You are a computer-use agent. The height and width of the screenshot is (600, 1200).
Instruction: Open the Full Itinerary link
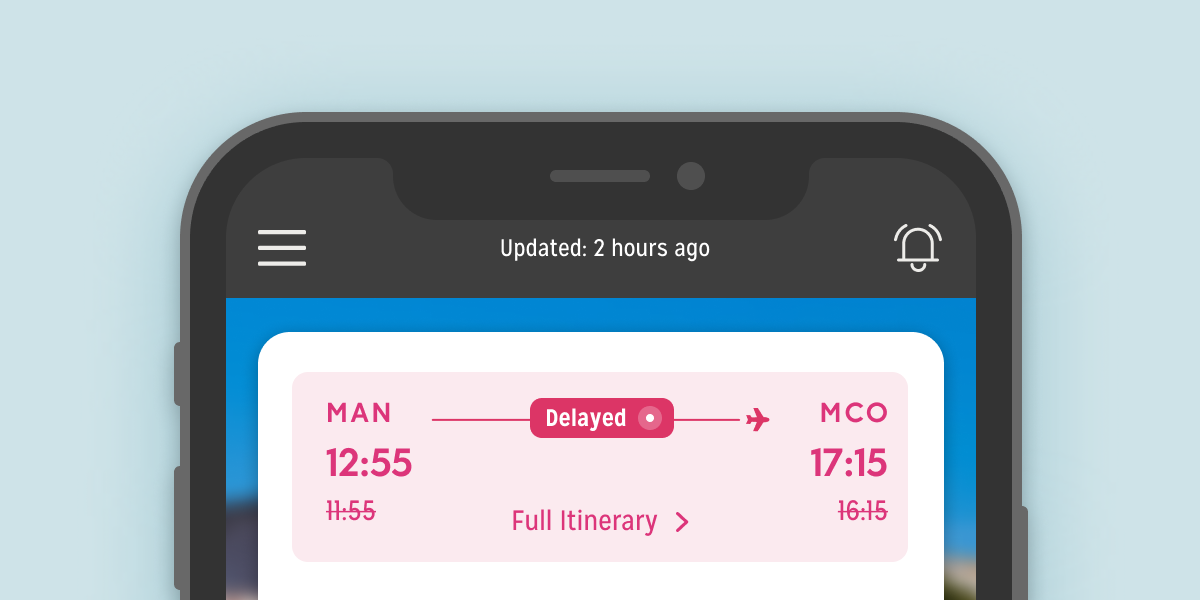[x=585, y=522]
